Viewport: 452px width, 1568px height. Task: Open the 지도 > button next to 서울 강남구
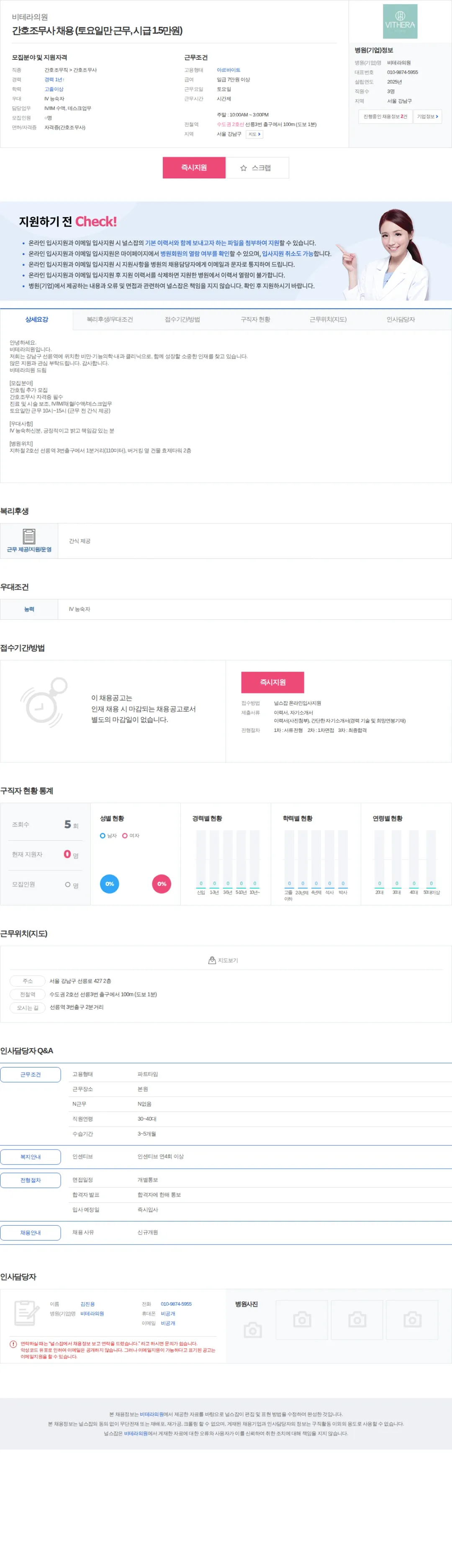tap(254, 134)
